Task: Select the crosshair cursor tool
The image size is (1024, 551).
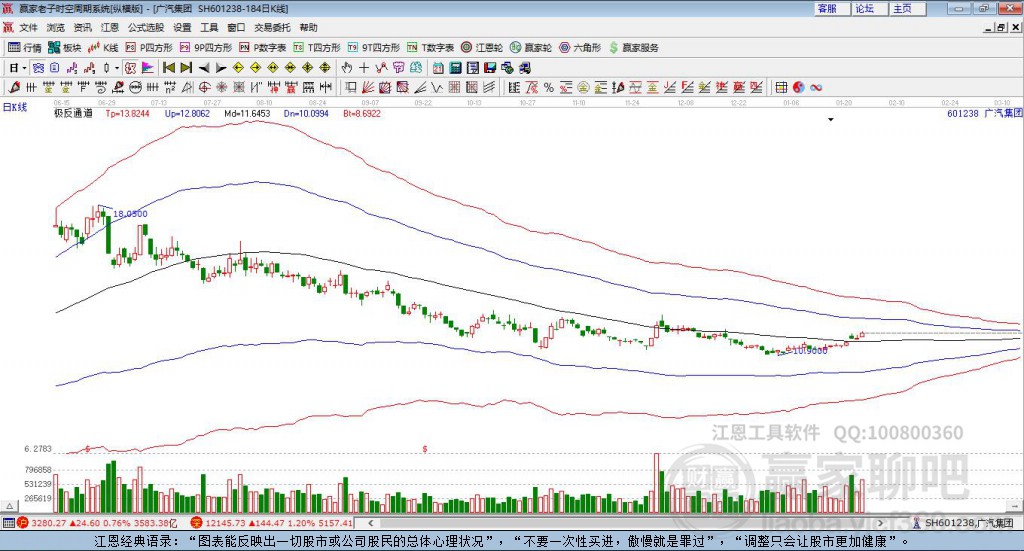Action: 365,68
